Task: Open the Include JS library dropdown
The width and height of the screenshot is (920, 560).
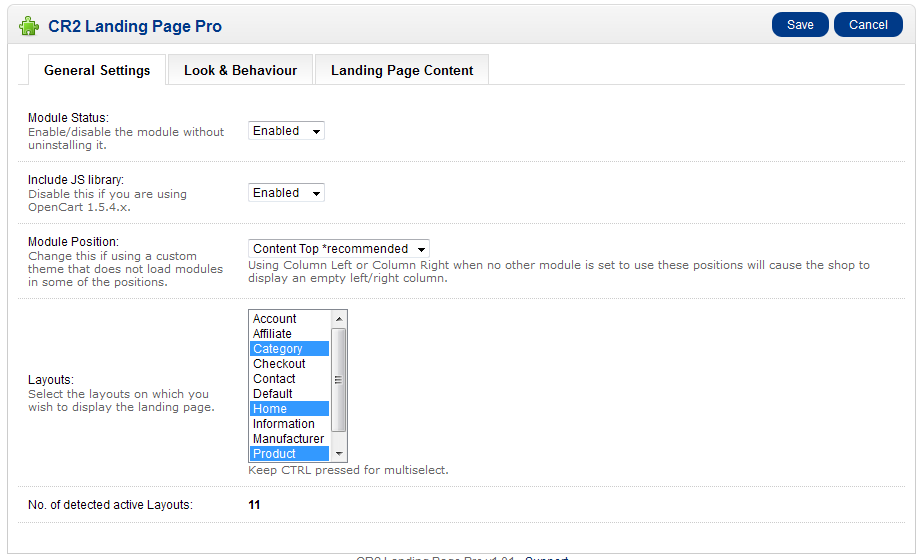Action: point(286,193)
